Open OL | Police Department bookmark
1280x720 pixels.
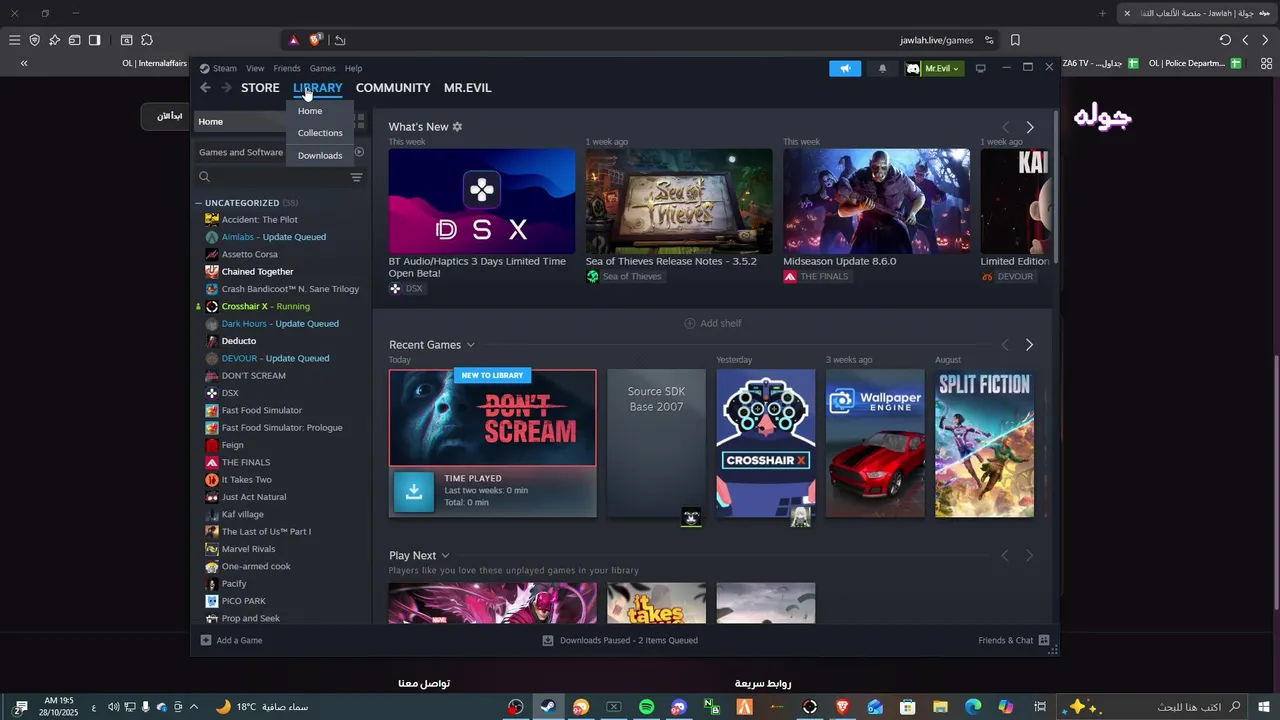1195,63
